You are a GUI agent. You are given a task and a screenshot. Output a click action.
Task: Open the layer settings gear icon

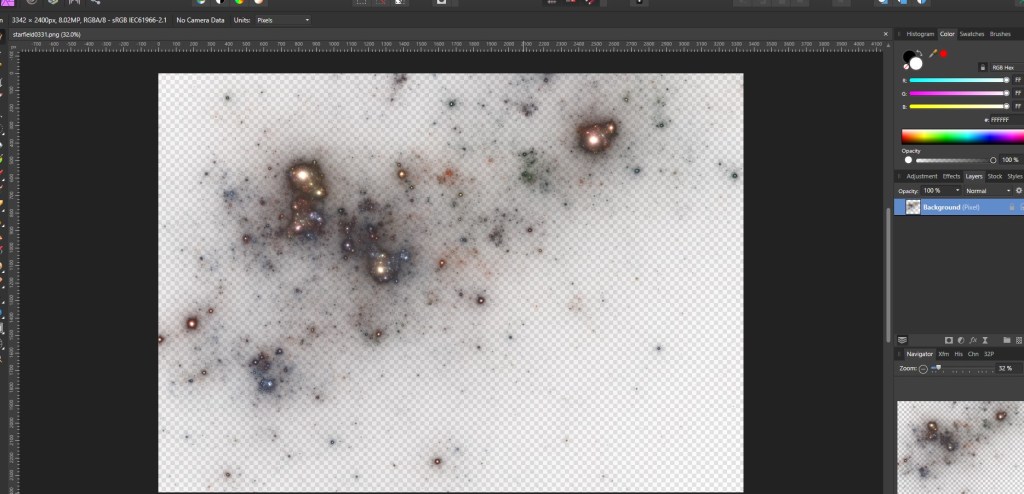point(1018,190)
